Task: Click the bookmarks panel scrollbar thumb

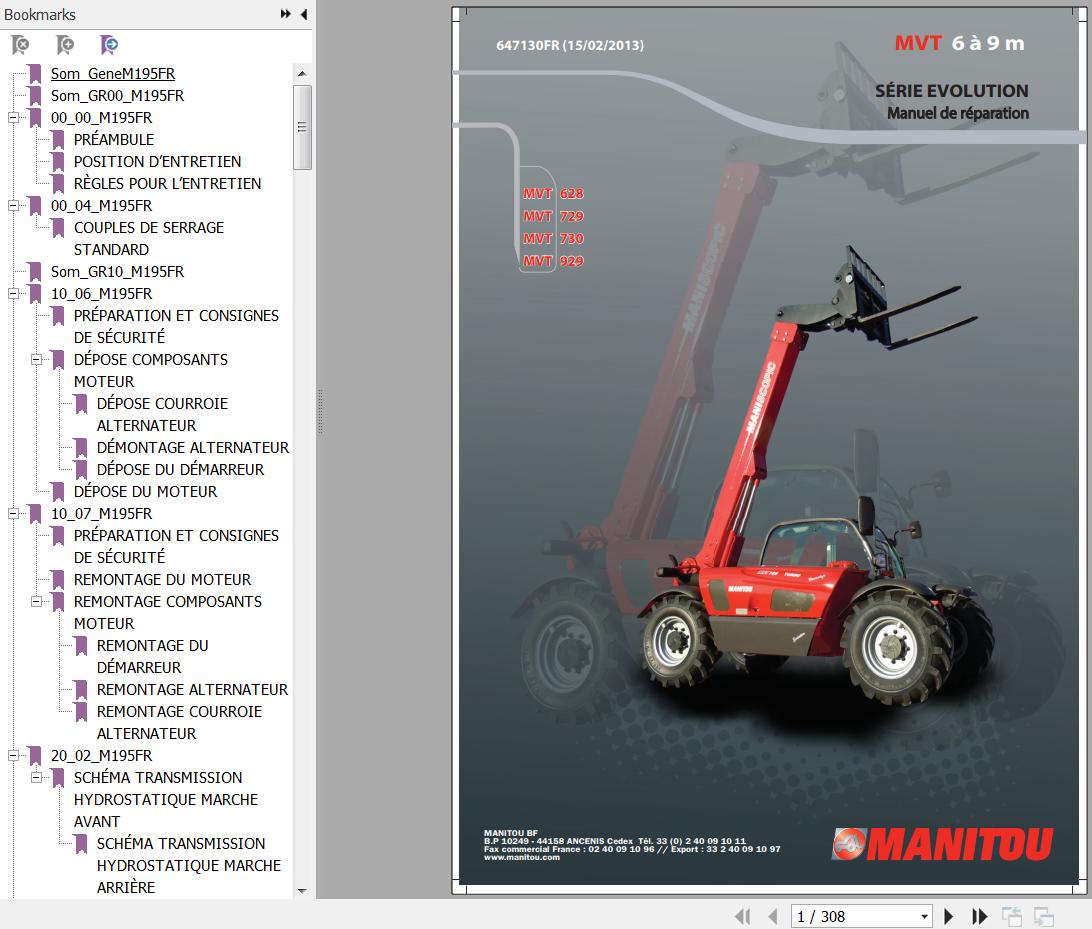Action: click(x=302, y=127)
